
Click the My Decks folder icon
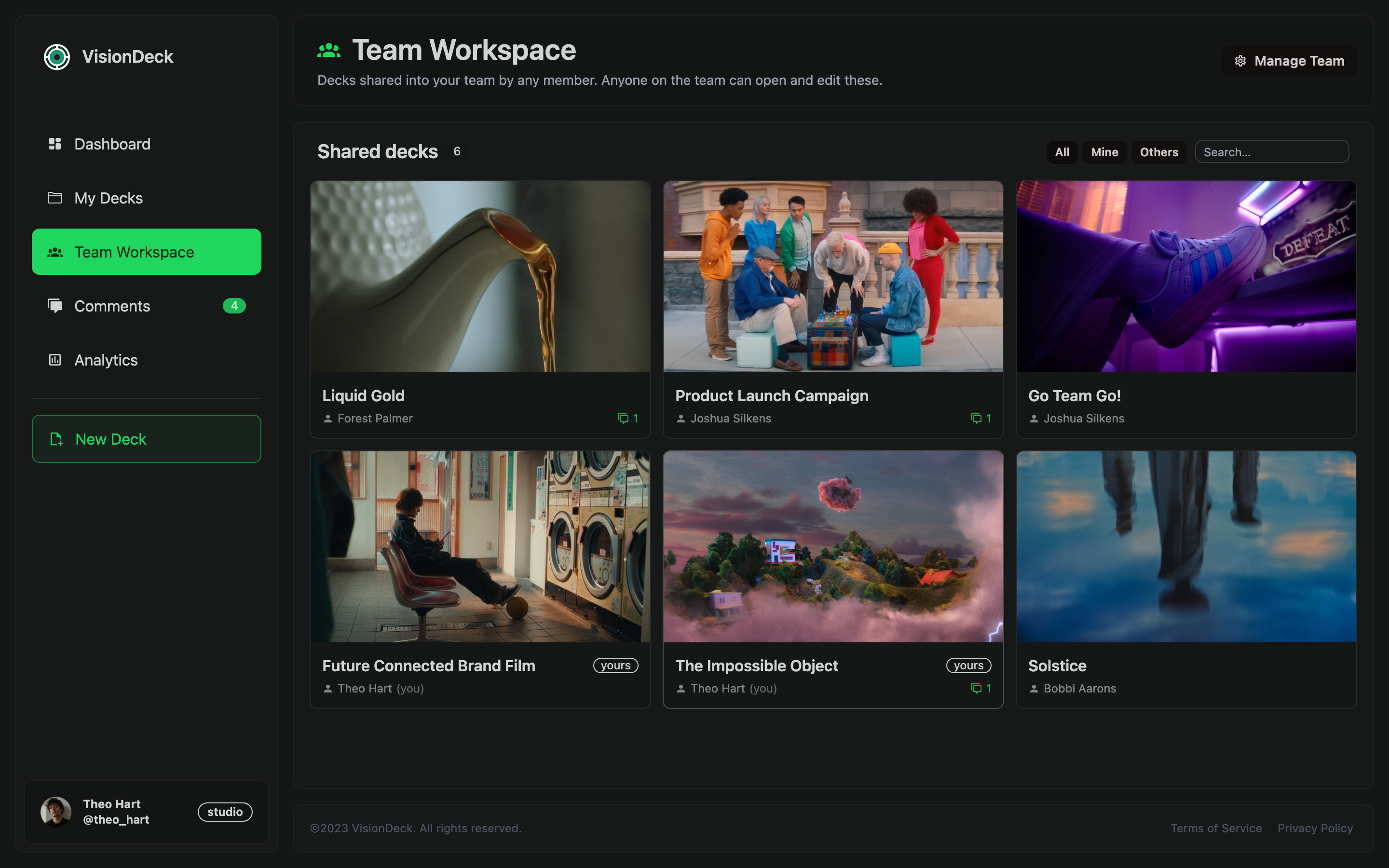pos(55,198)
